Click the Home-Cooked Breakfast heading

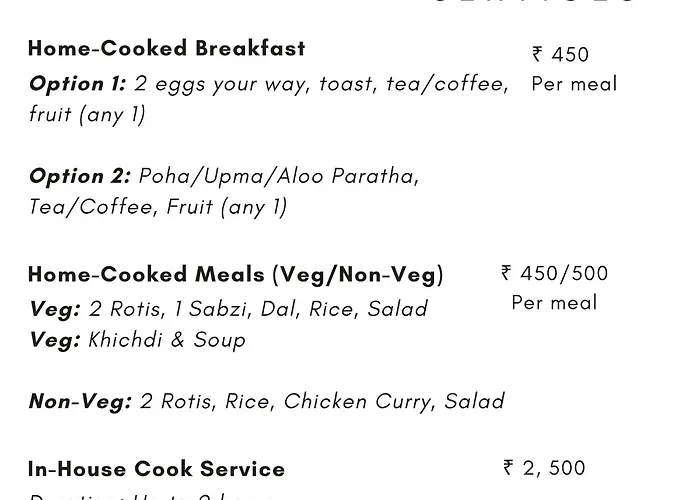click(167, 48)
